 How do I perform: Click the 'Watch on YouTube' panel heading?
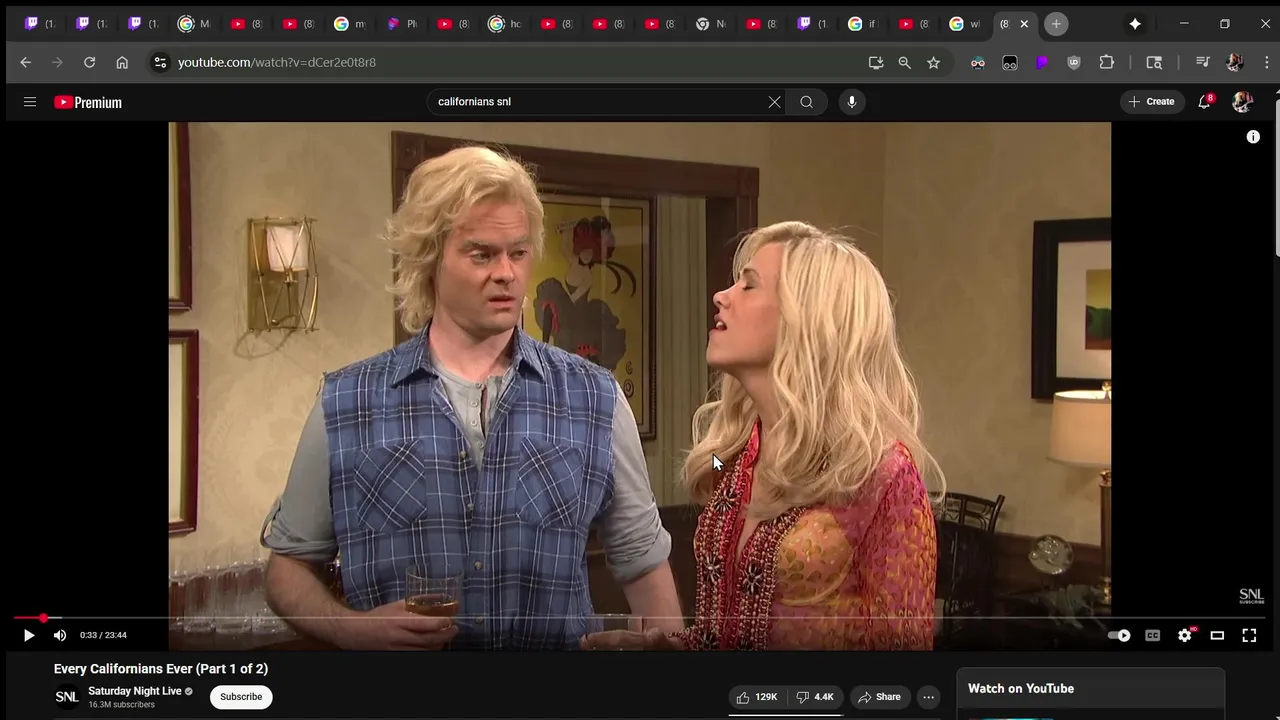[x=1021, y=688]
